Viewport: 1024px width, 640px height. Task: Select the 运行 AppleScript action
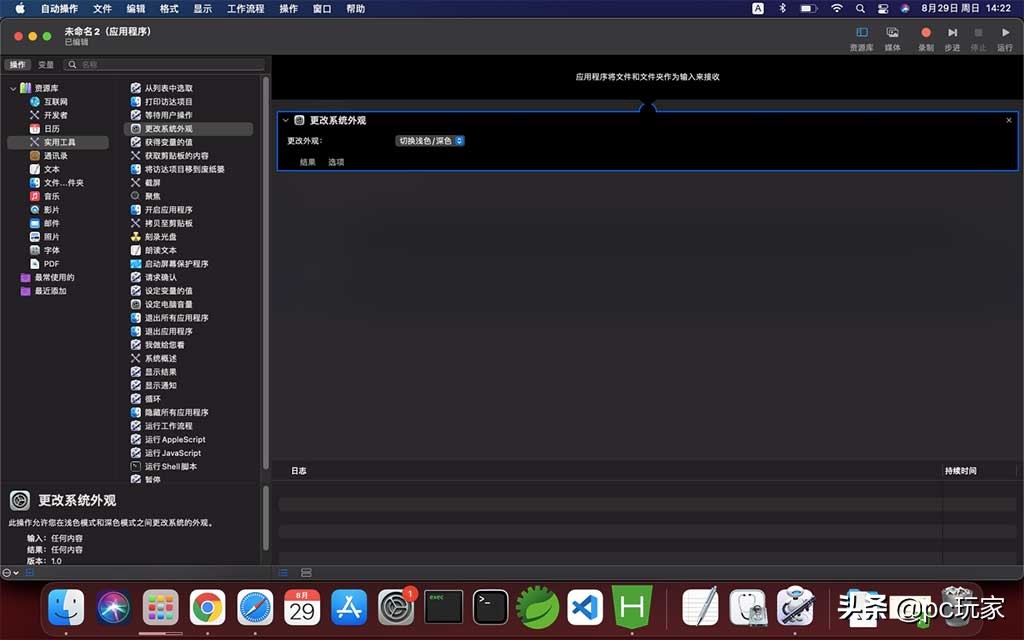pyautogui.click(x=174, y=439)
